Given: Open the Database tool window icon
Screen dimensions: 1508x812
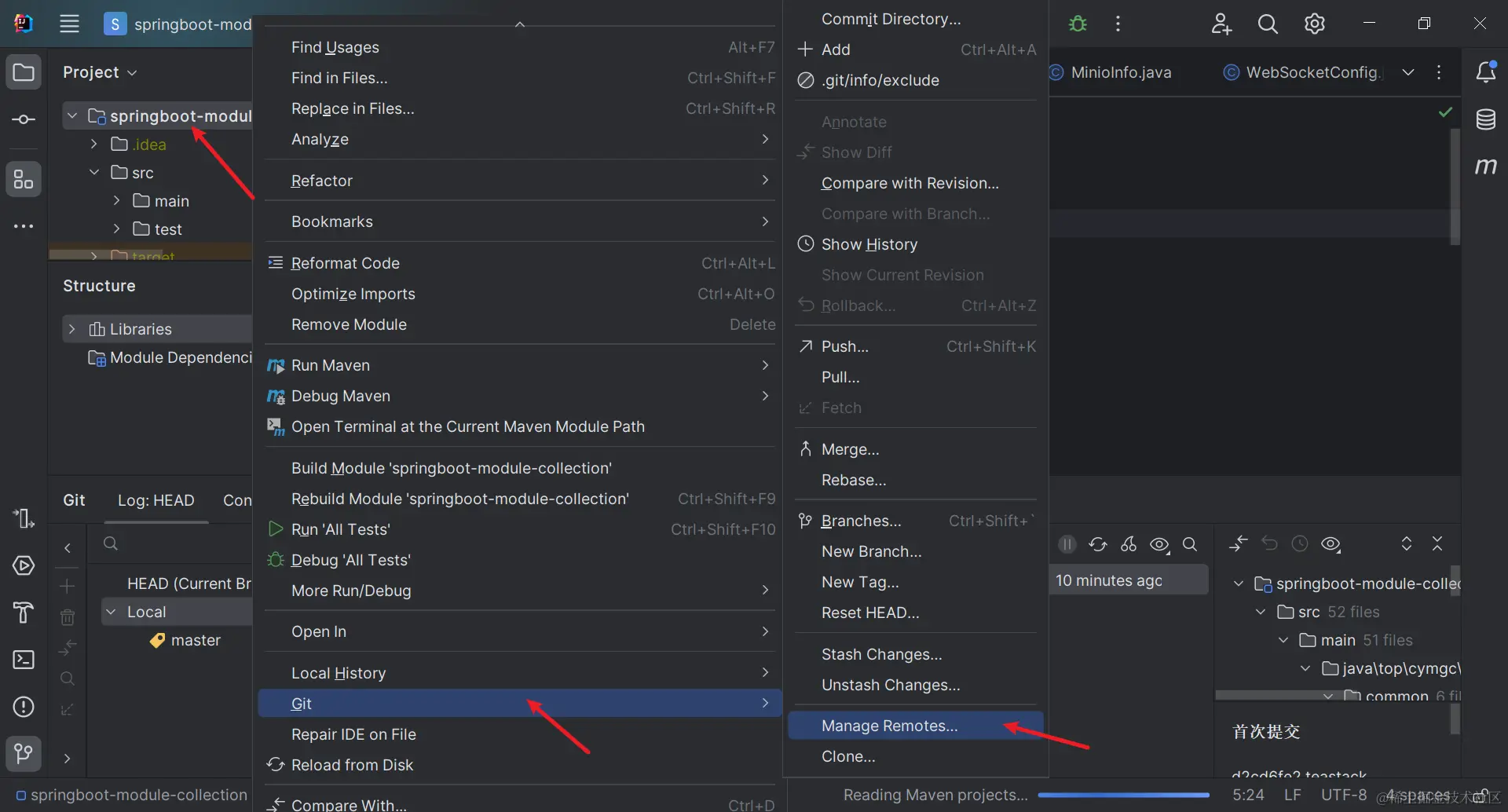Looking at the screenshot, I should [x=1486, y=120].
